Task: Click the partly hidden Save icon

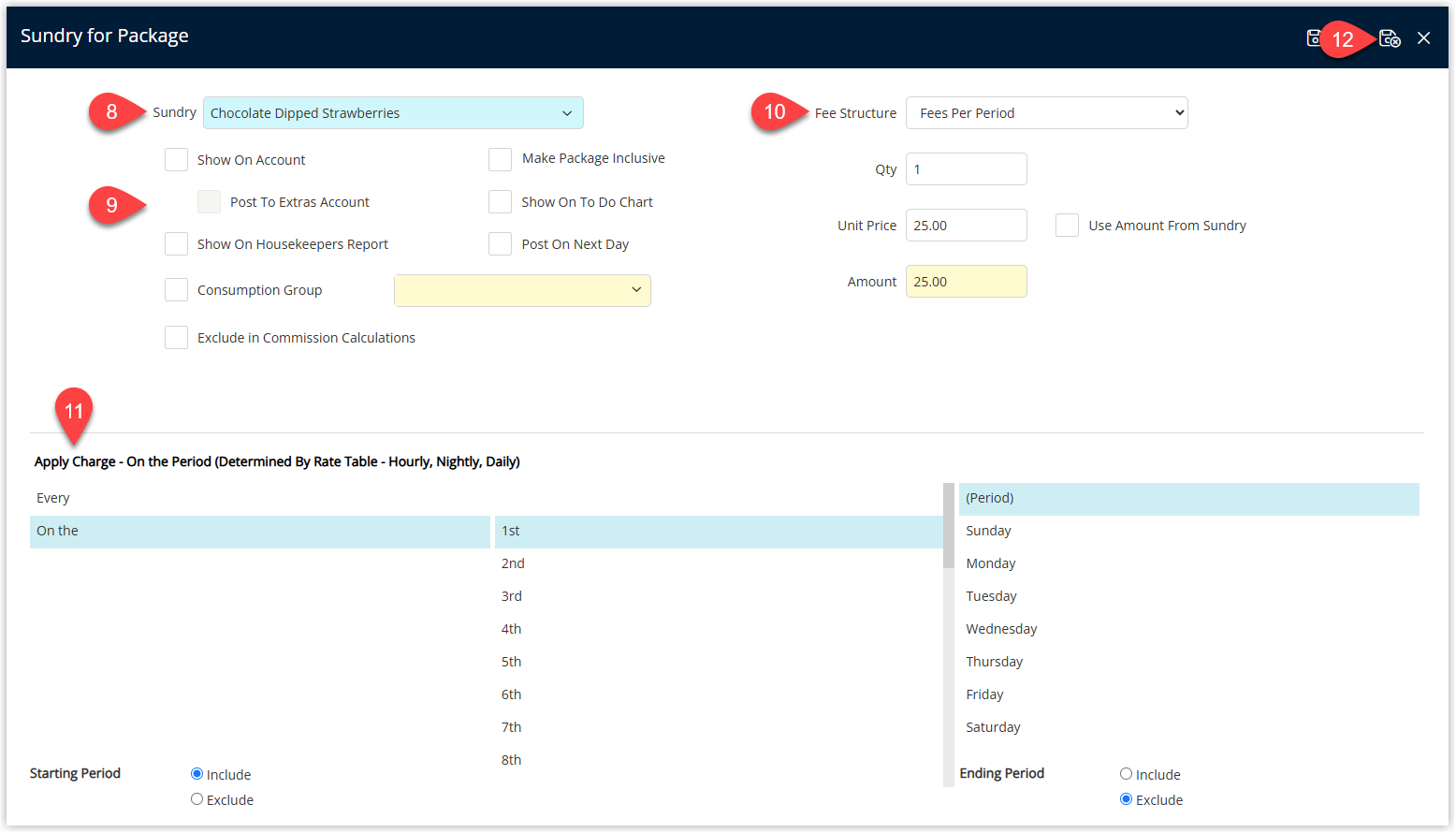Action: [1314, 38]
